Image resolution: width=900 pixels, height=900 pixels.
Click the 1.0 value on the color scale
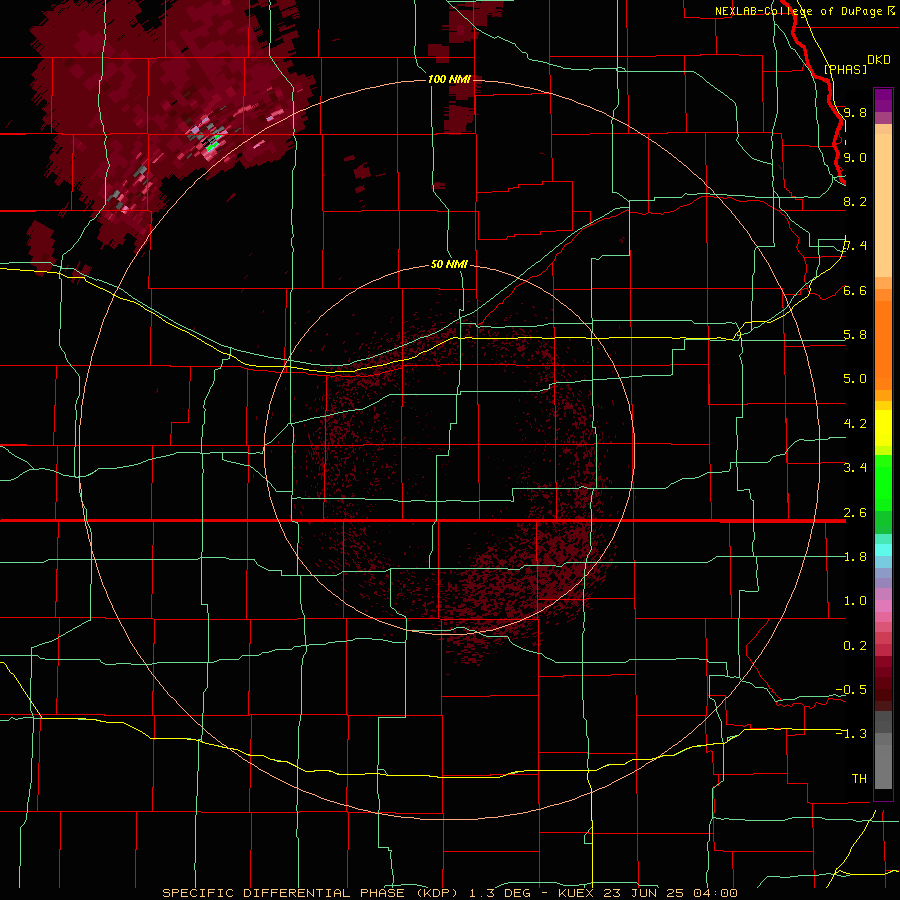coord(855,601)
